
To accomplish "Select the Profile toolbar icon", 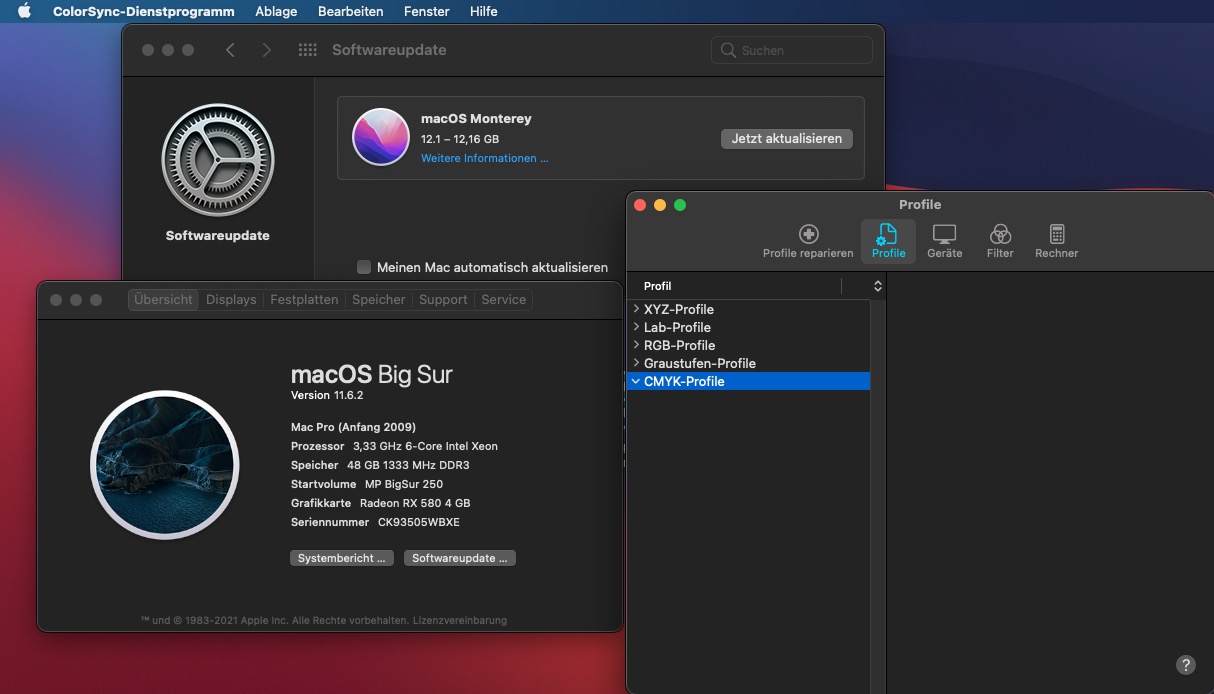I will pyautogui.click(x=888, y=241).
